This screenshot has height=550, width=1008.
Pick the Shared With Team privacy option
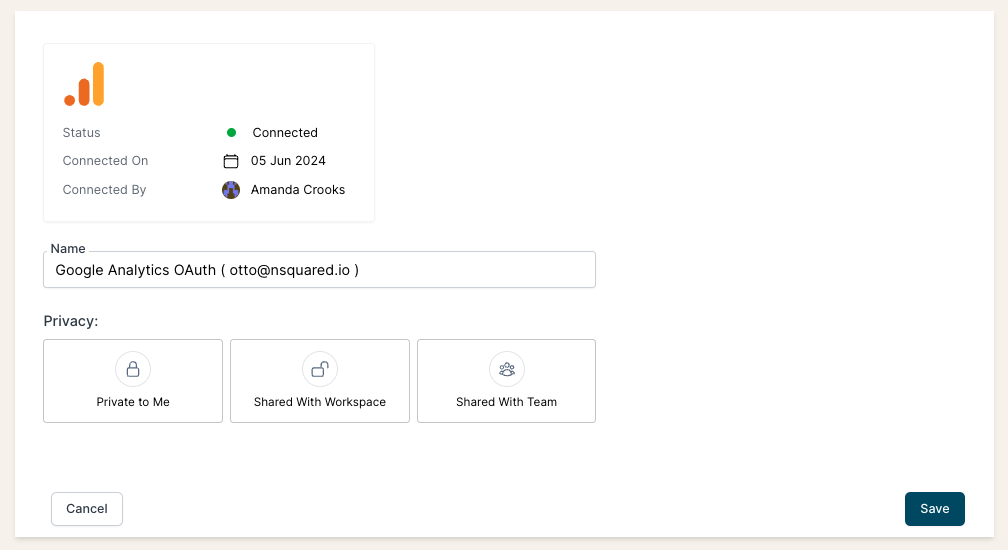point(507,381)
